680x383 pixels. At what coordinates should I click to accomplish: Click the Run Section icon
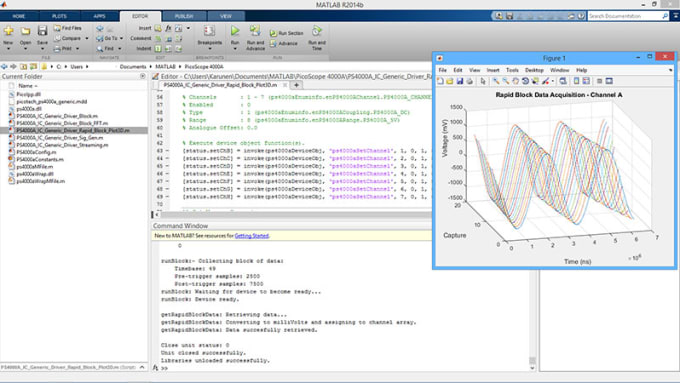[x=273, y=33]
